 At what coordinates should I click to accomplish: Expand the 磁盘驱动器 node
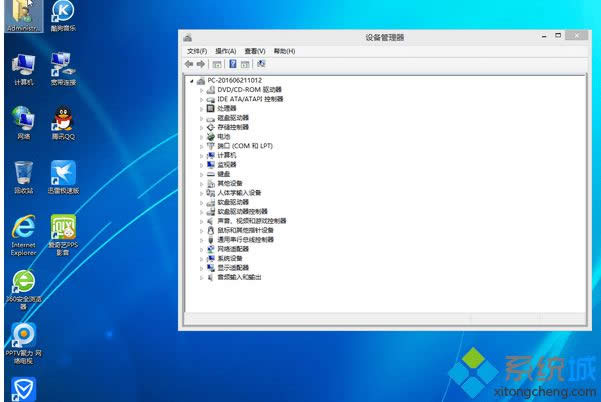click(x=202, y=118)
